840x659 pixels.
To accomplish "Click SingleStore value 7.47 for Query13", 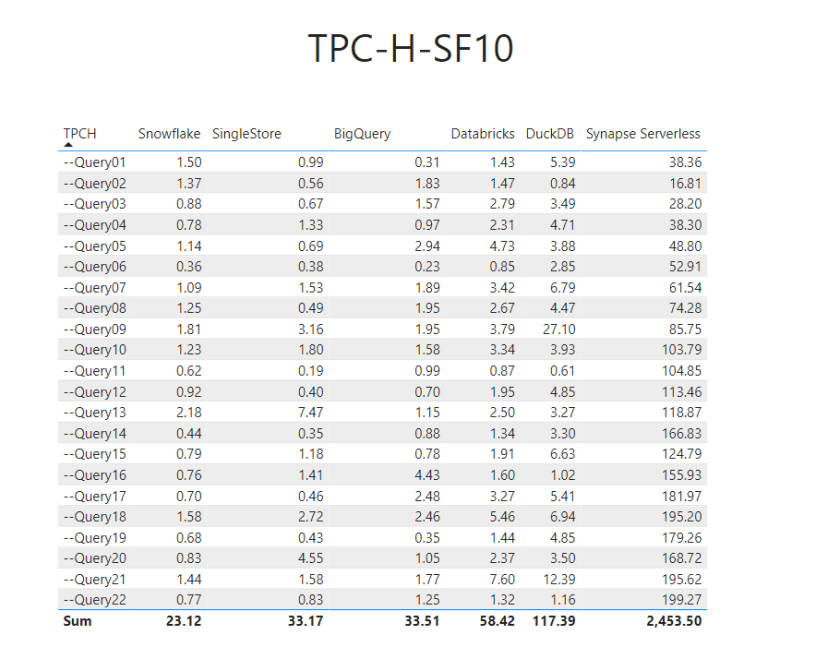I will point(309,412).
